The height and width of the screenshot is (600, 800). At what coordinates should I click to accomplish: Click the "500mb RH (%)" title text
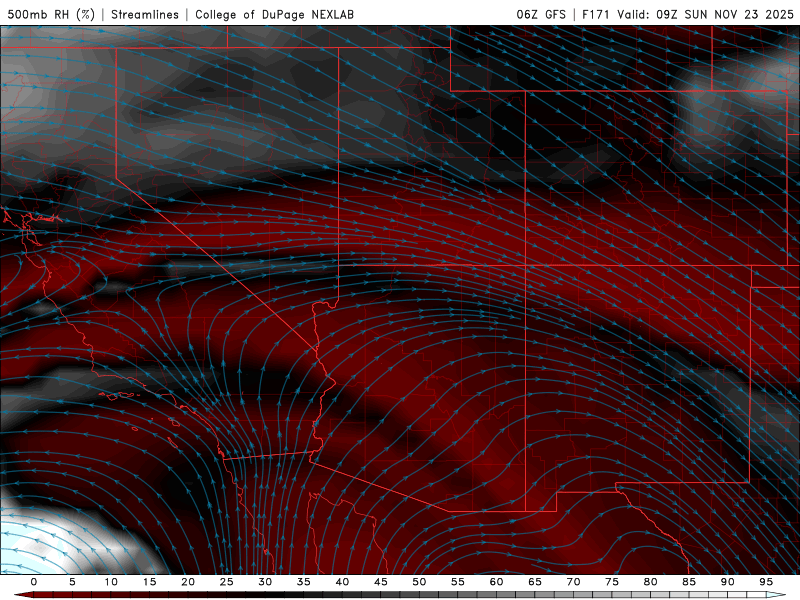point(51,14)
